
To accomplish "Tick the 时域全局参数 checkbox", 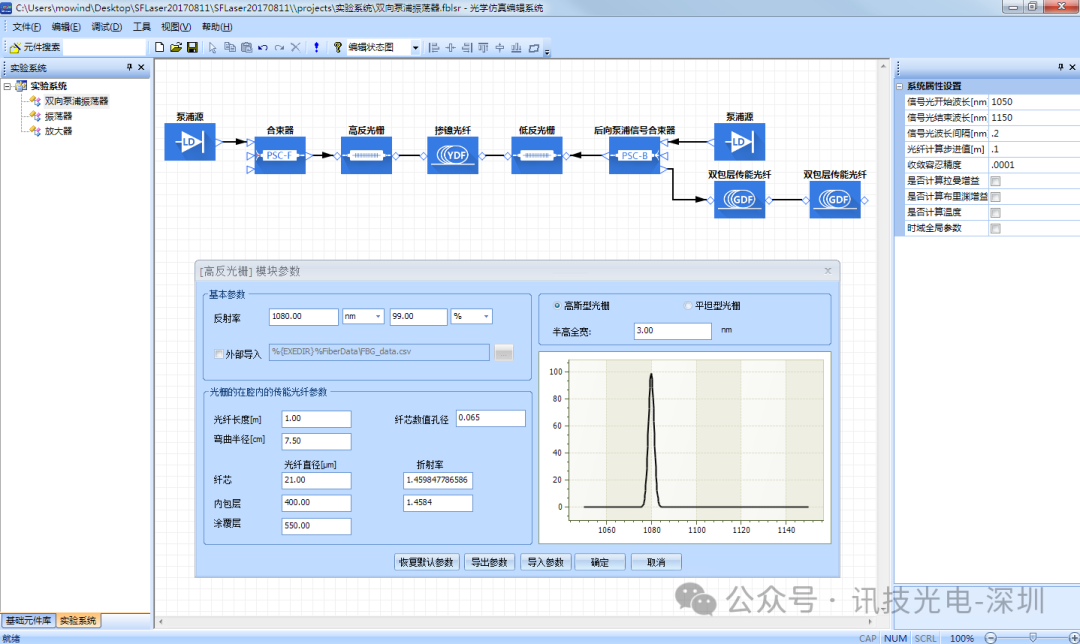I will pos(995,229).
